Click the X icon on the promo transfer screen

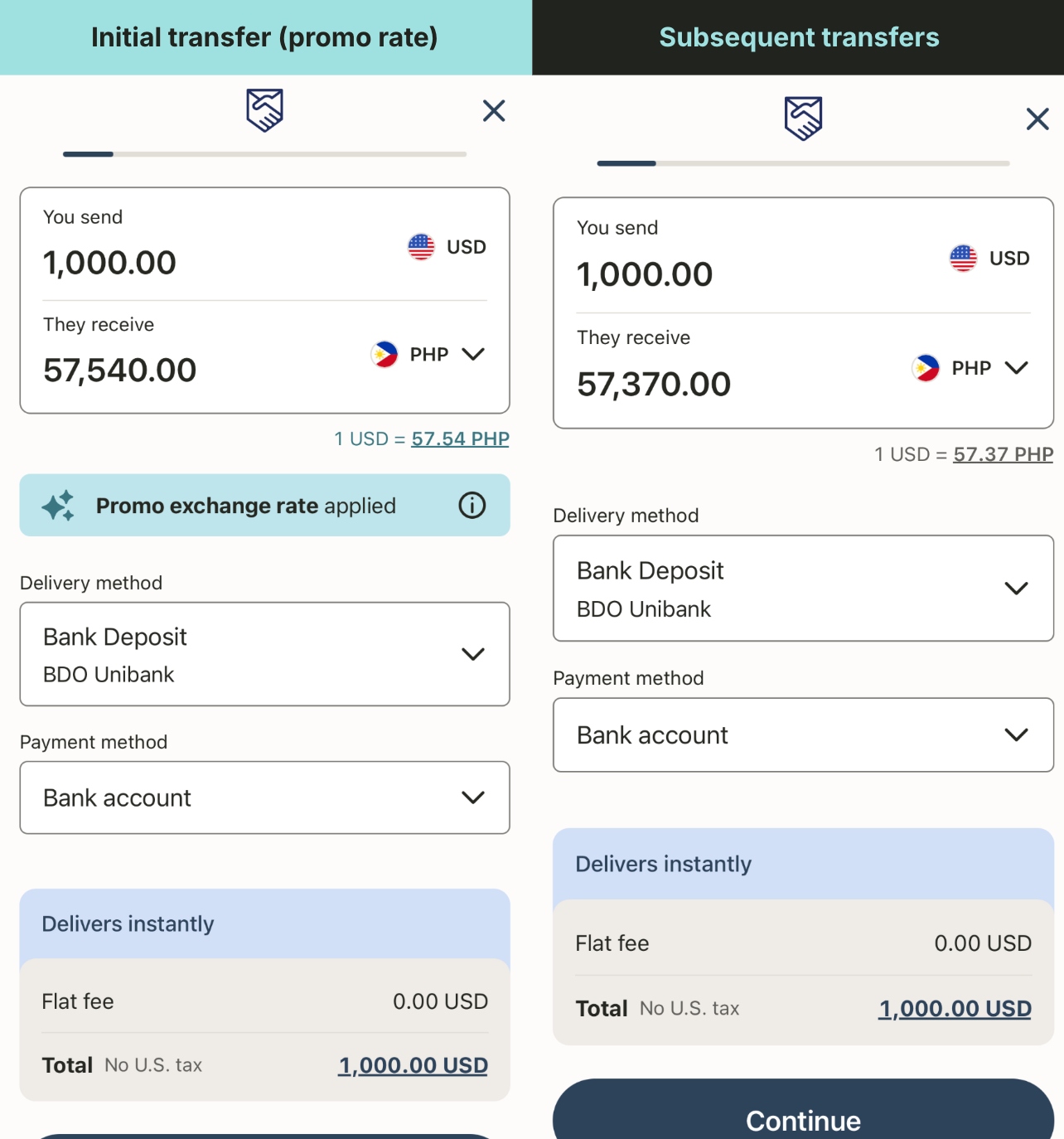(494, 110)
